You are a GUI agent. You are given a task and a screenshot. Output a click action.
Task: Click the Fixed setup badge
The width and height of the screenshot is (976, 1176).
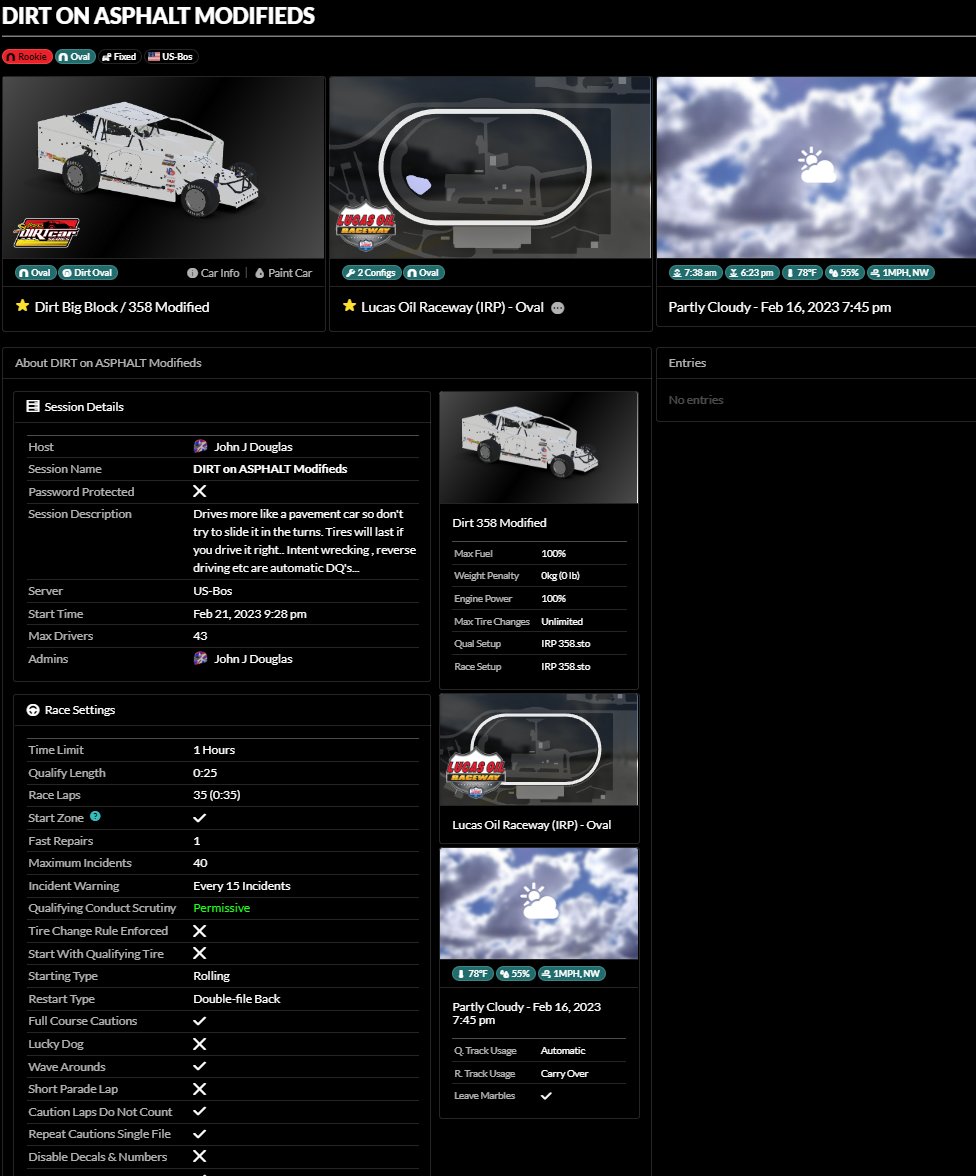click(119, 57)
